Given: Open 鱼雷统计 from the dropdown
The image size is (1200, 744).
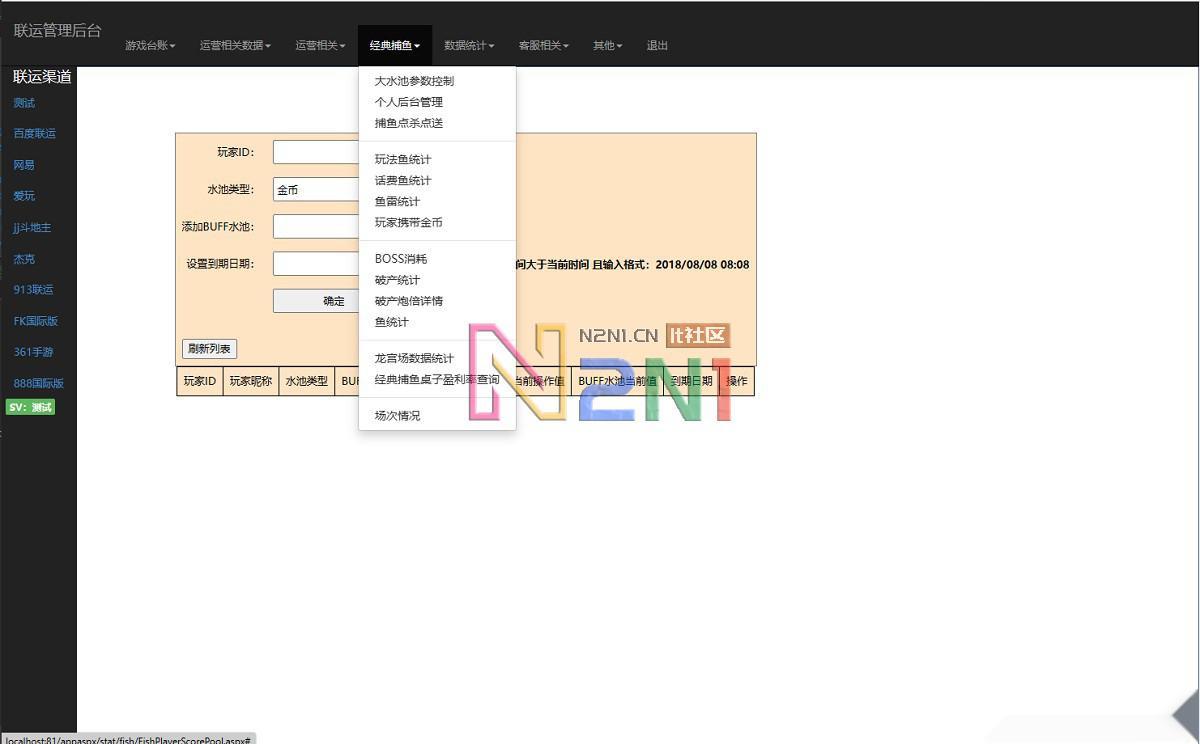Looking at the screenshot, I should coord(398,201).
